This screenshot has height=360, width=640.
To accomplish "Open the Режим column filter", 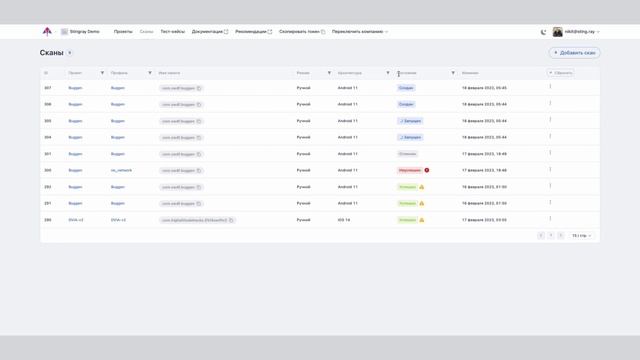I will (x=329, y=73).
